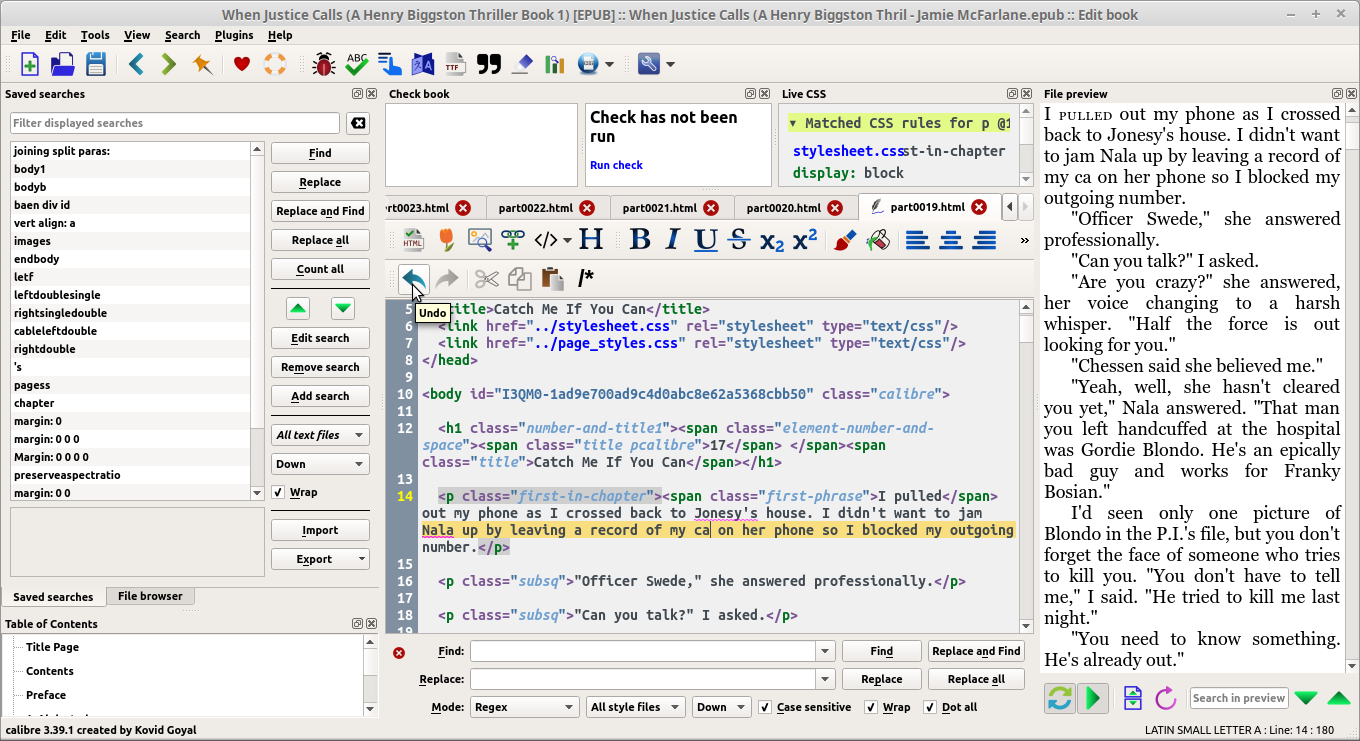
Task: Switch to part0021.html tab
Action: (659, 208)
